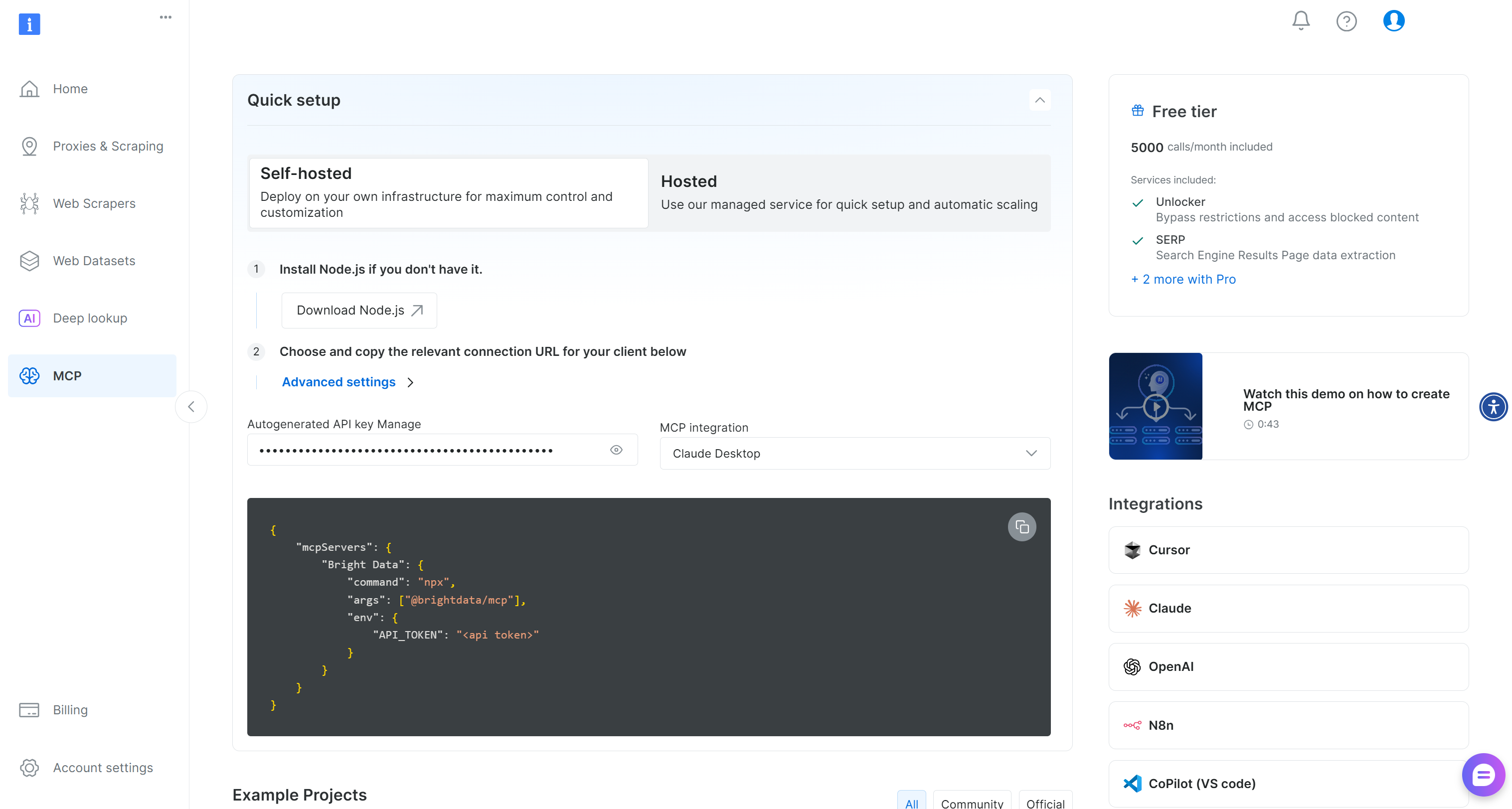1512x809 pixels.
Task: Open the notifications bell
Action: point(1300,20)
